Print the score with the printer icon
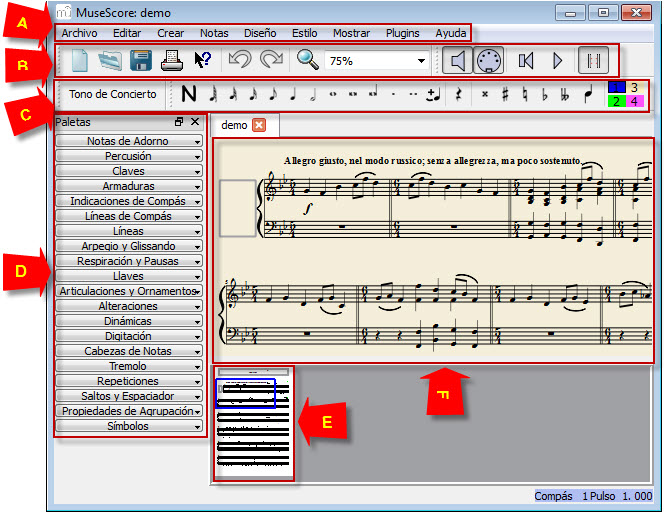The height and width of the screenshot is (514, 665). pos(172,61)
